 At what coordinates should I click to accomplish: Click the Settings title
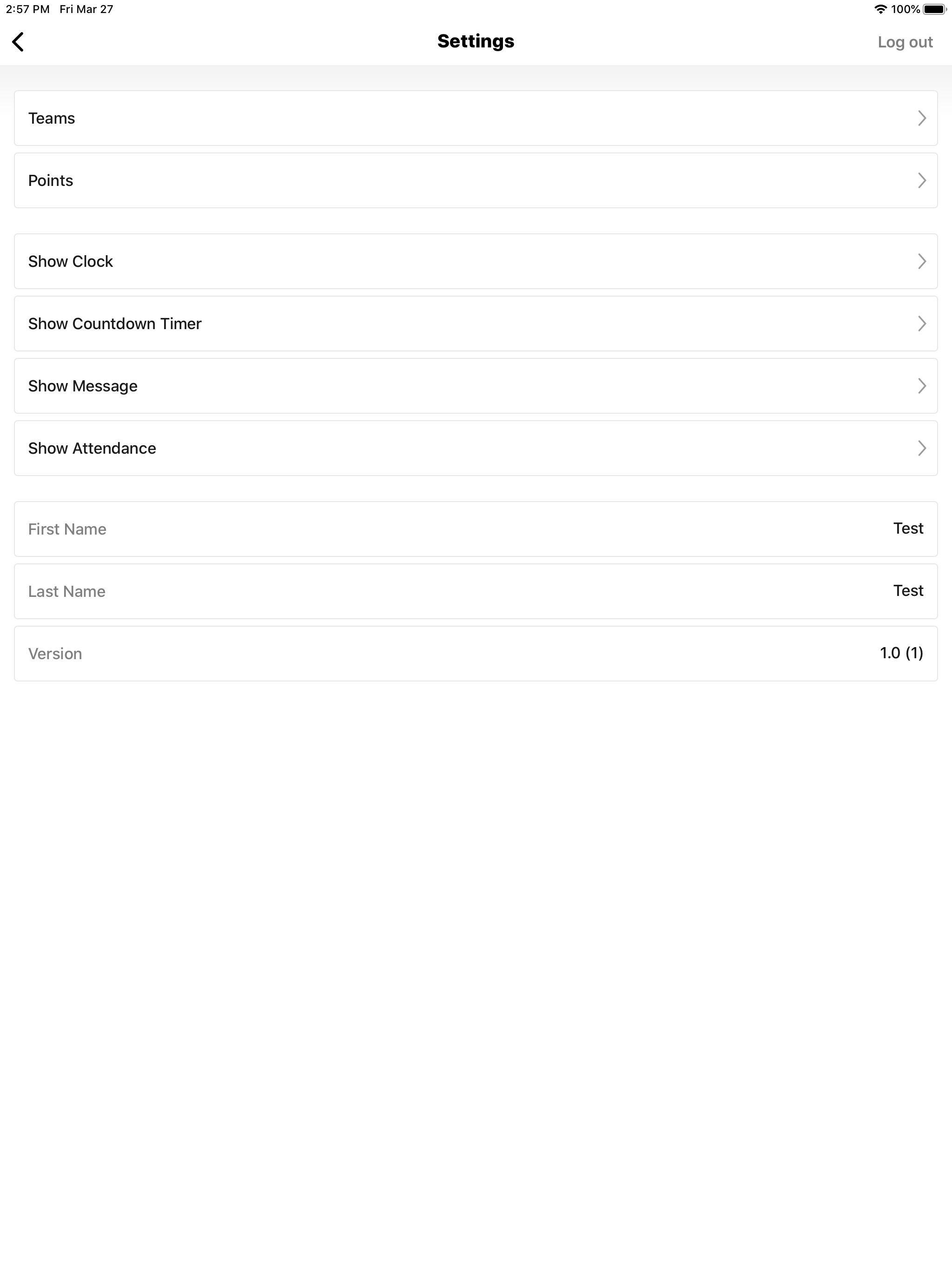[476, 41]
